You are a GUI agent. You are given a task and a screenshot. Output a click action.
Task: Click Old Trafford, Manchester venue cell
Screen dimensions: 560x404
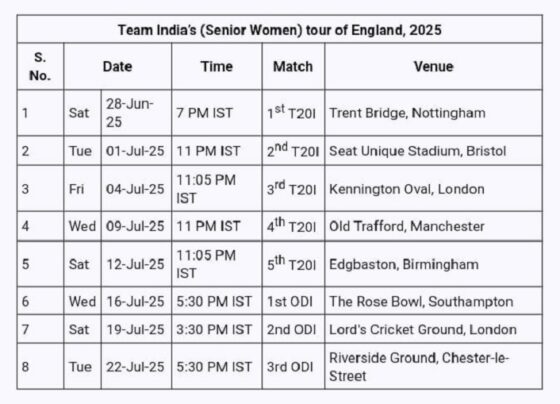point(434,226)
